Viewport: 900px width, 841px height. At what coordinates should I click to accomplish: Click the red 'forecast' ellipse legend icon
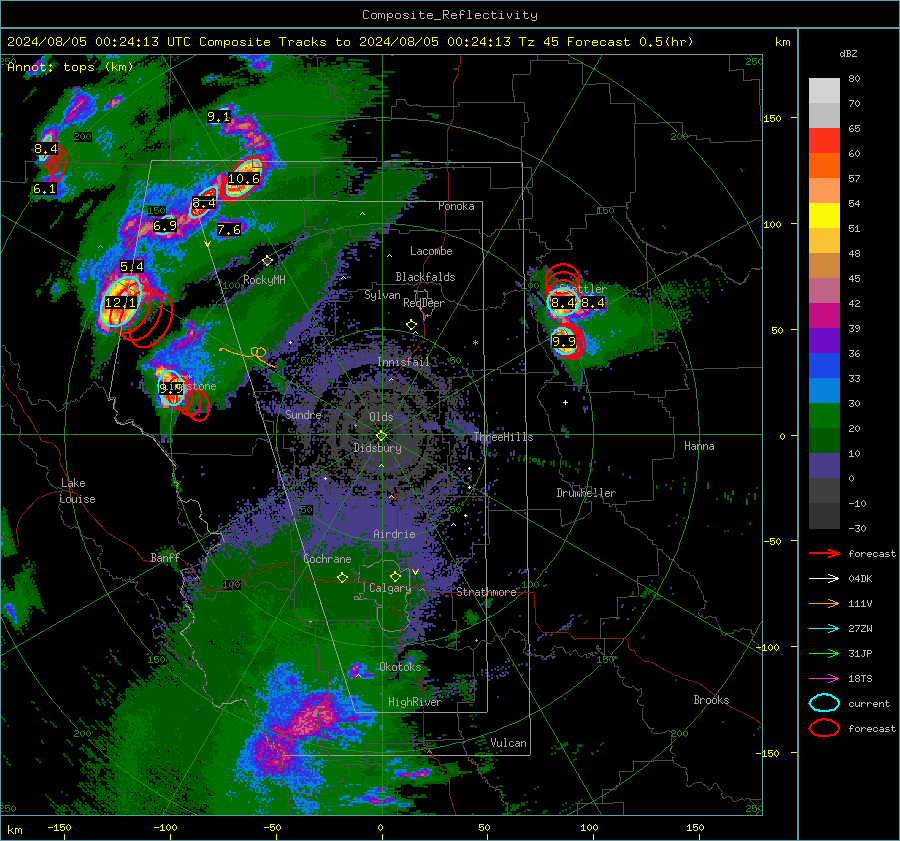coord(824,728)
